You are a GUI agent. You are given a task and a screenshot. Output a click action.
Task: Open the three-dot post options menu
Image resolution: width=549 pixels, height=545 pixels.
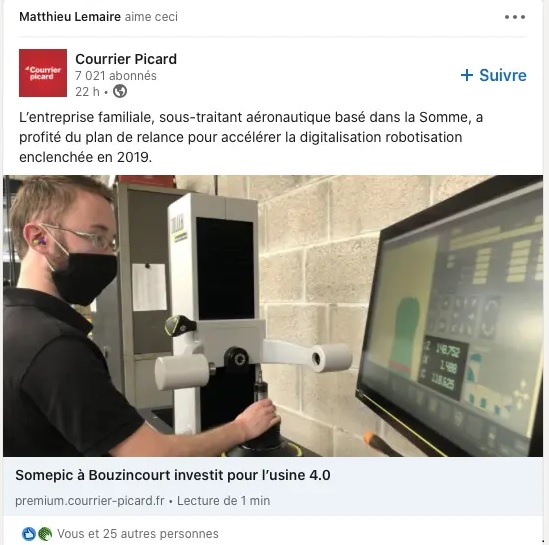coord(515,17)
